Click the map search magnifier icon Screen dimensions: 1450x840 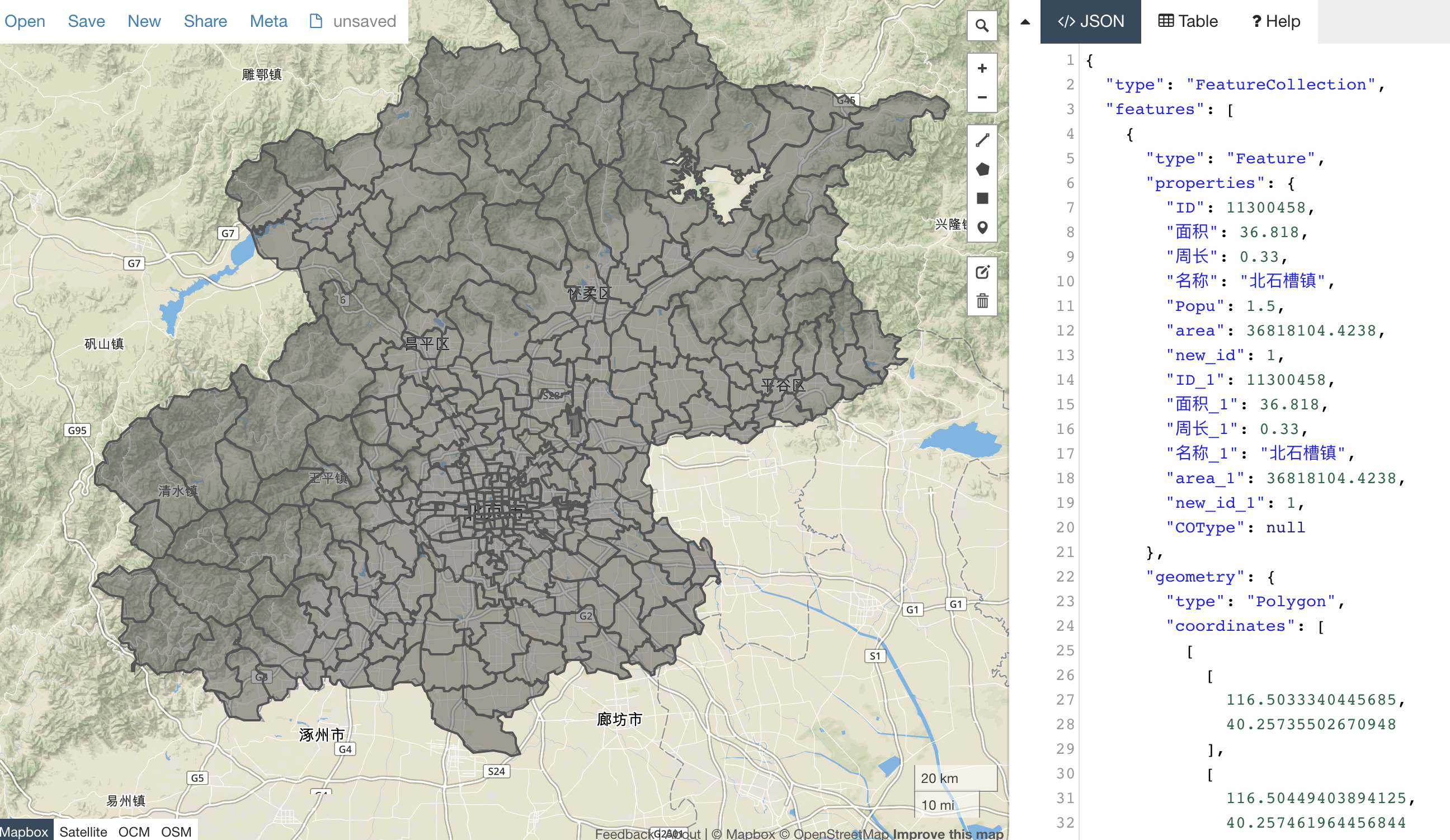click(x=982, y=26)
